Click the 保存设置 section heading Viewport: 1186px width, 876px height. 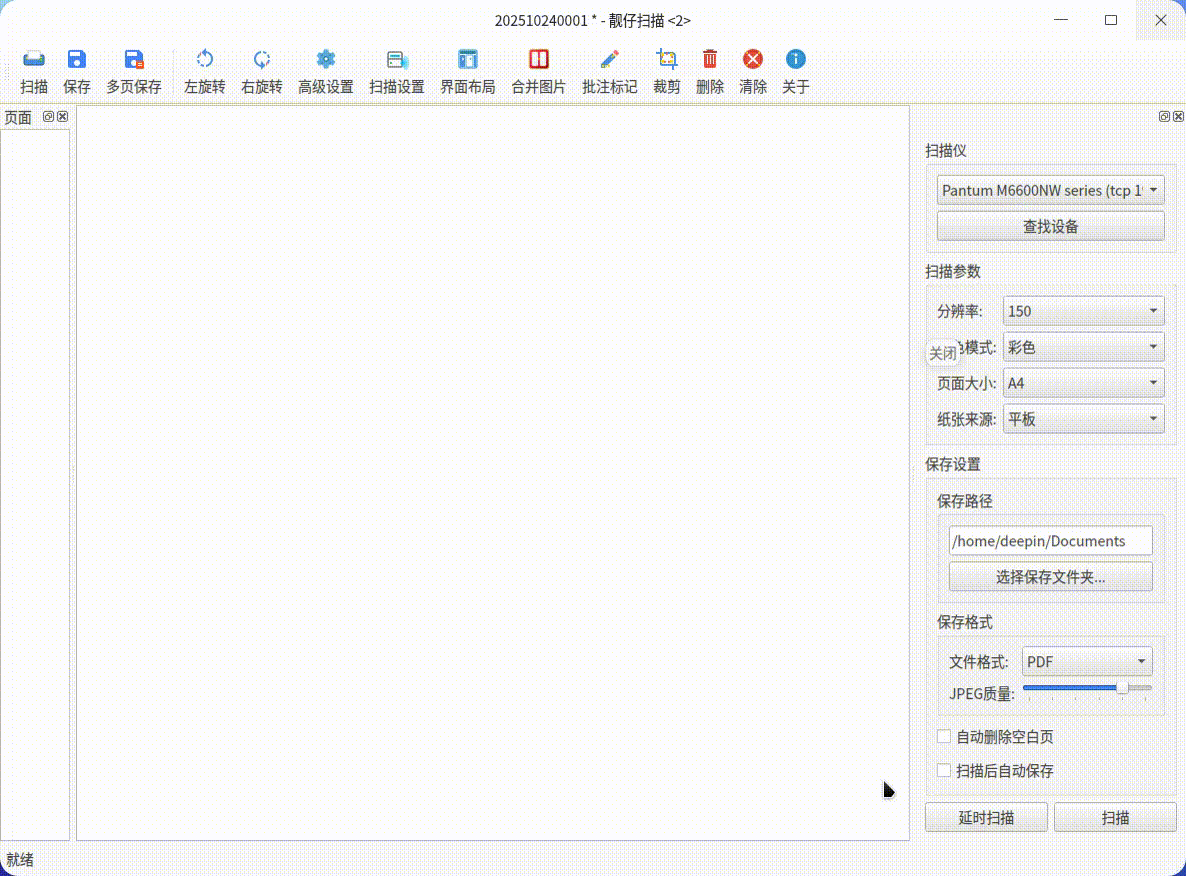(952, 464)
